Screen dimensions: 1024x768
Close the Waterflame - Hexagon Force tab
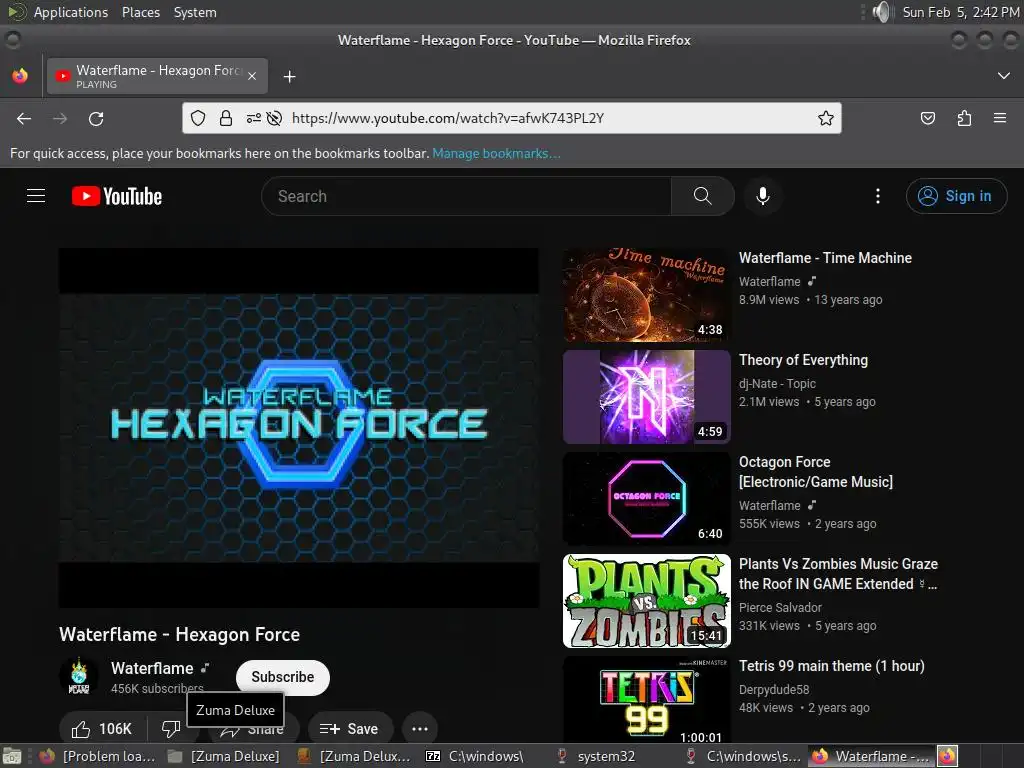pyautogui.click(x=252, y=76)
